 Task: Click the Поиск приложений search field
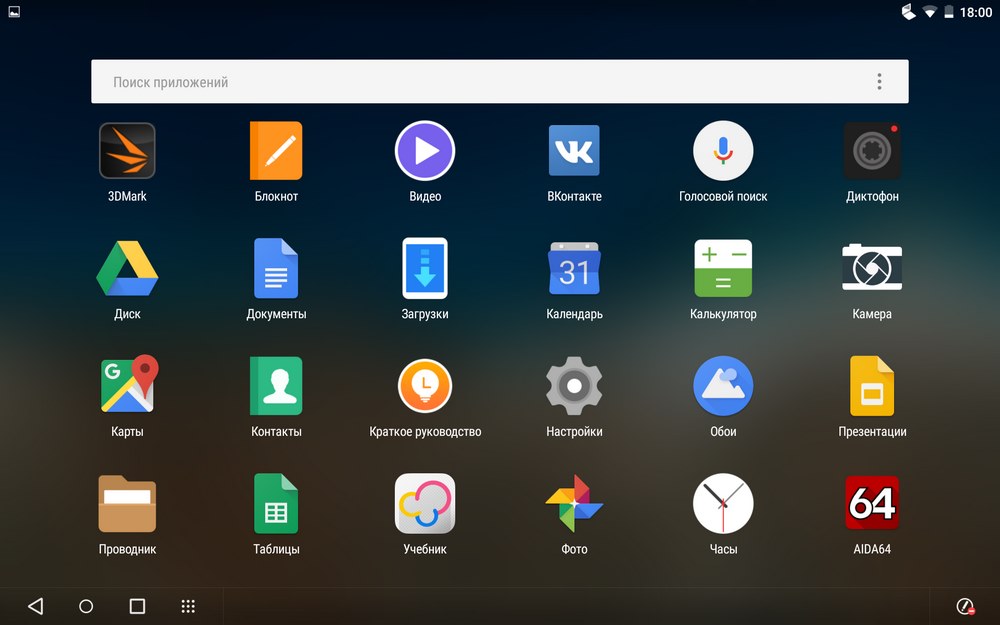[499, 82]
